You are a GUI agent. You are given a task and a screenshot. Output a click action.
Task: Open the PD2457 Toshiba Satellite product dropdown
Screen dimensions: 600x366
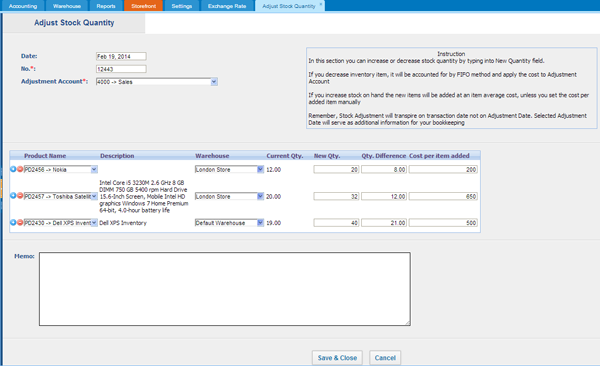pyautogui.click(x=94, y=196)
